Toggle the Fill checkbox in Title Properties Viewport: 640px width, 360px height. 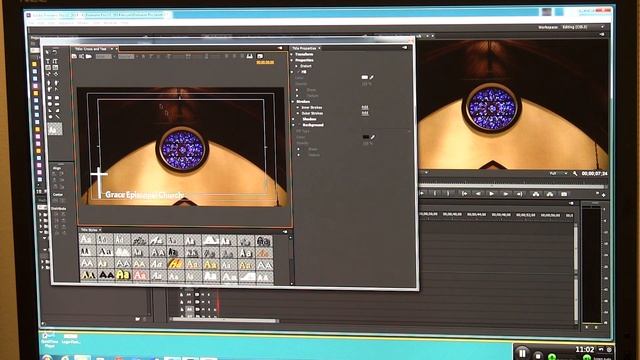point(299,72)
